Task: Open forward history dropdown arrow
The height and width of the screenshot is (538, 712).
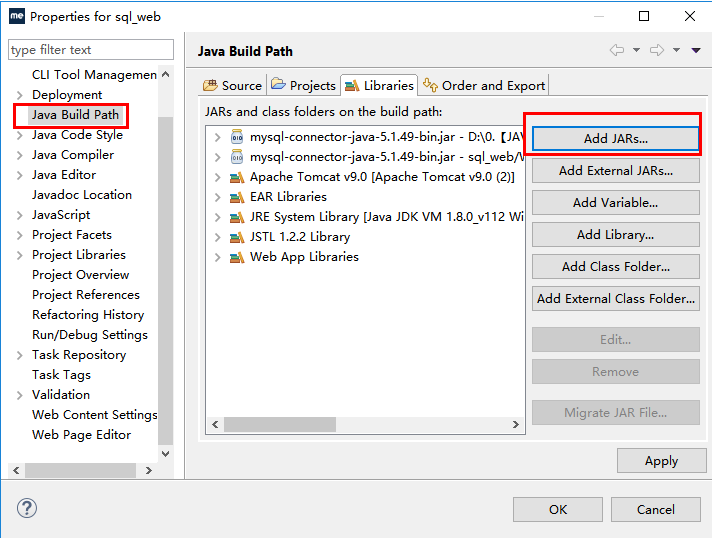Action: [x=677, y=50]
